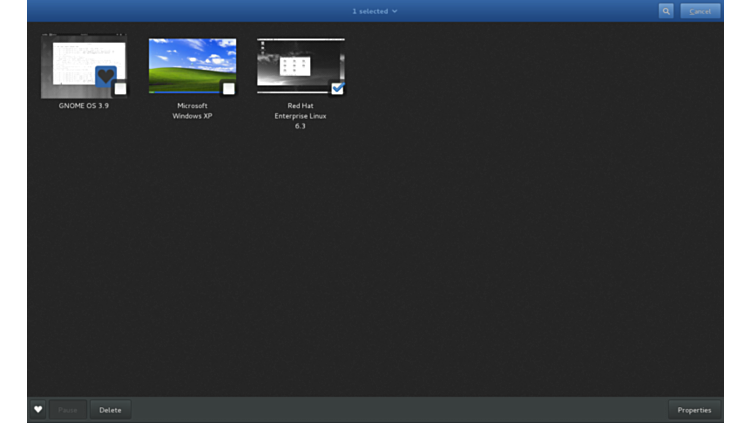Open the "1 selected" dropdown menu
The image size is (752, 423).
pos(374,11)
